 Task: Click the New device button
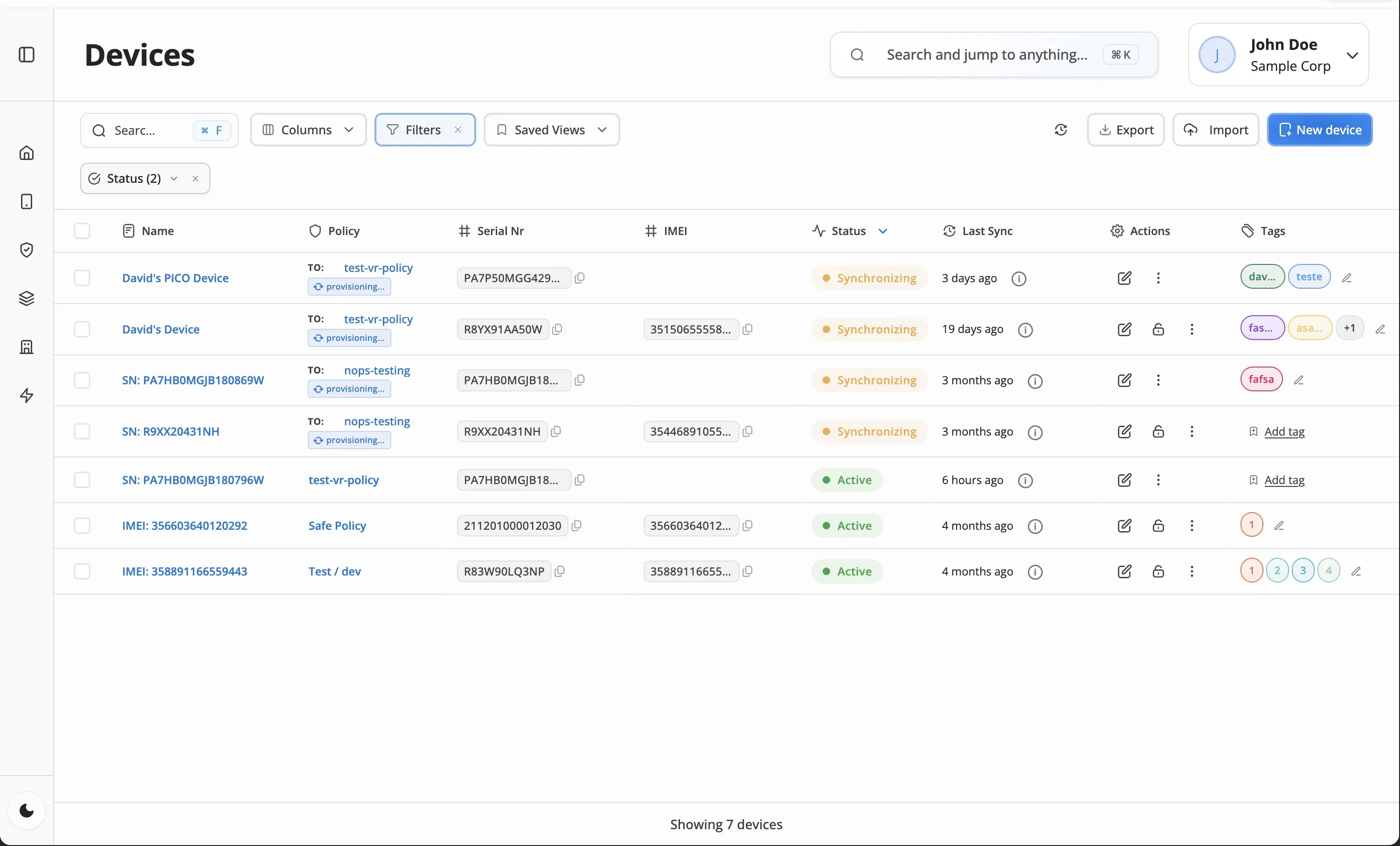(1319, 130)
